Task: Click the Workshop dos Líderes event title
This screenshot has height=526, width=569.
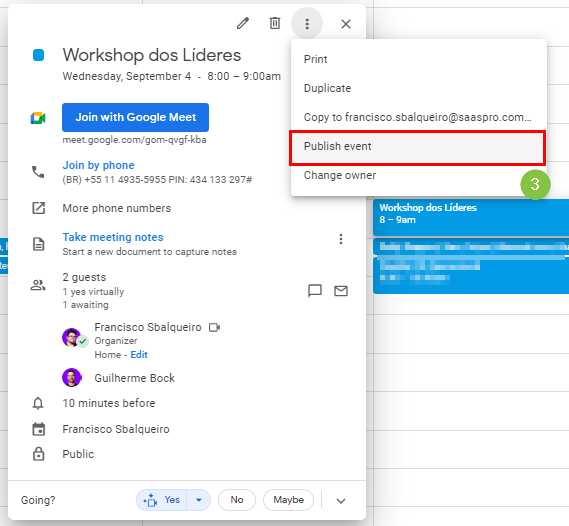Action: [152, 55]
